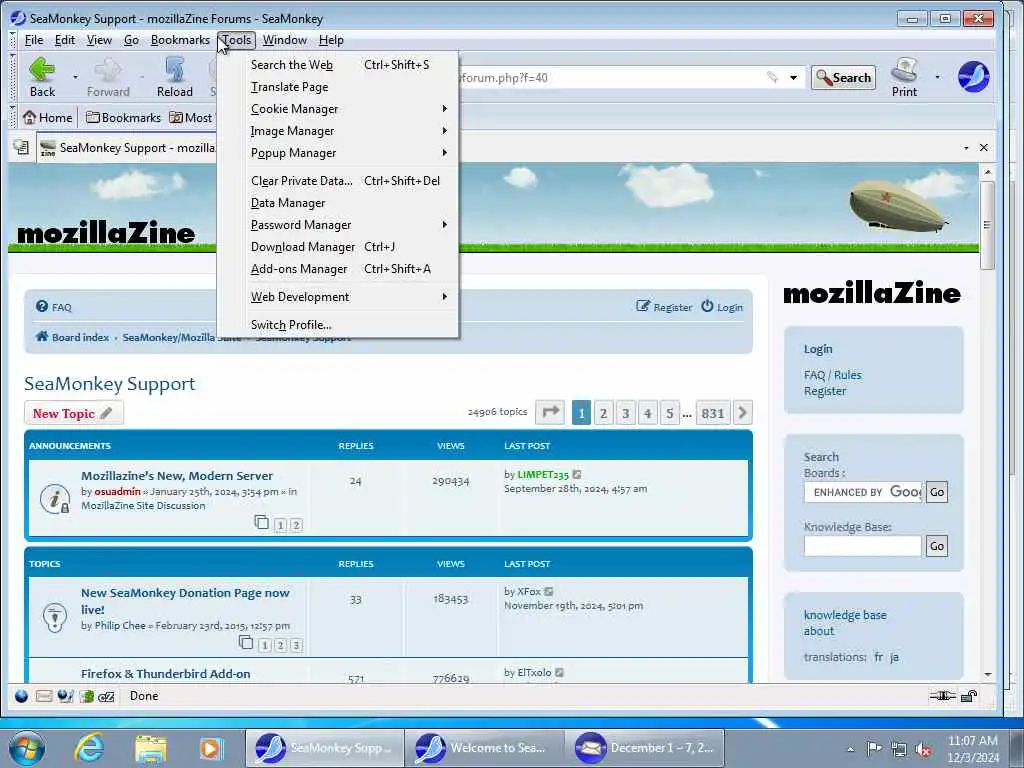Viewport: 1024px width, 768px height.
Task: Open Print button dropdown arrow
Action: pos(938,77)
